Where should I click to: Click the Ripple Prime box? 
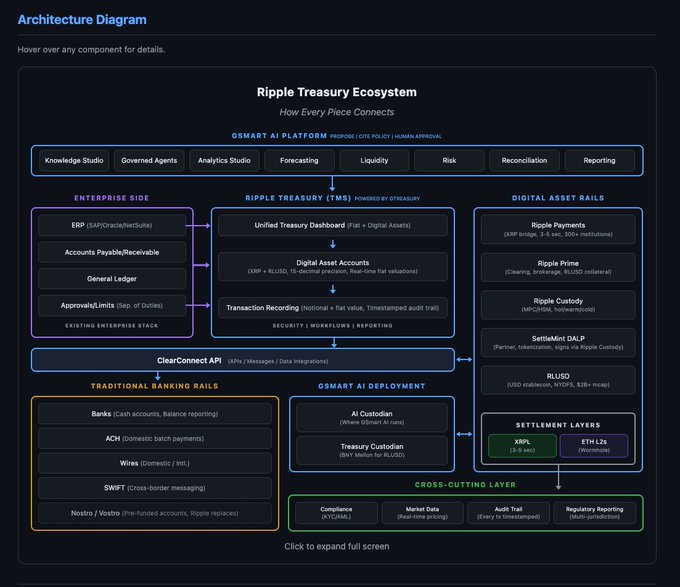(558, 267)
